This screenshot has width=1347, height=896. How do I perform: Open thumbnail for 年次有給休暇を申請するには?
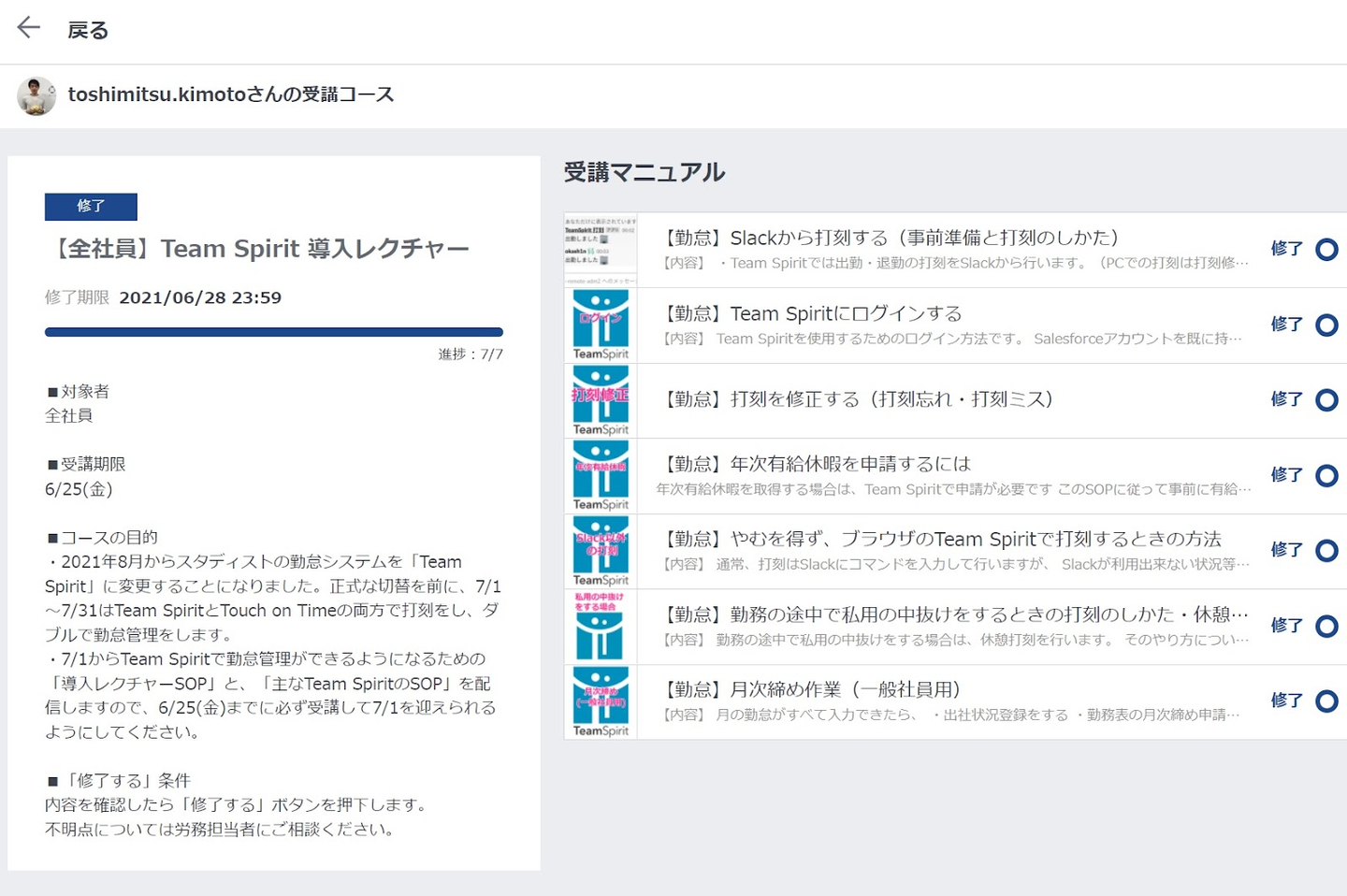[601, 475]
